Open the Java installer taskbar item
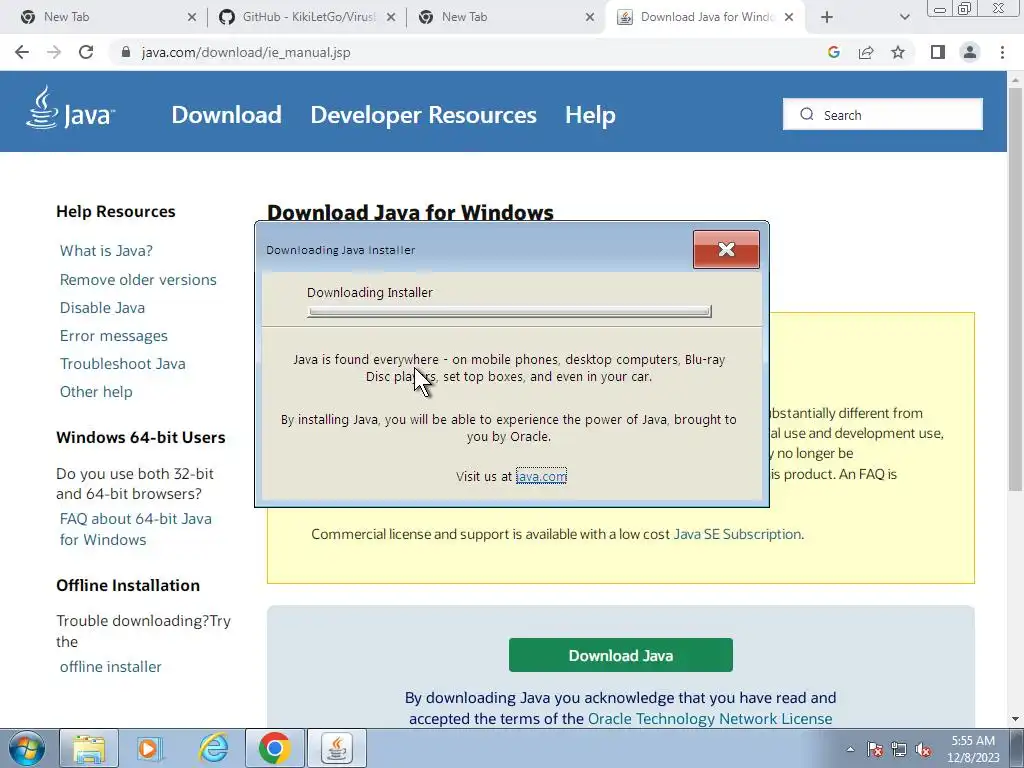Image resolution: width=1024 pixels, height=768 pixels. [x=337, y=748]
